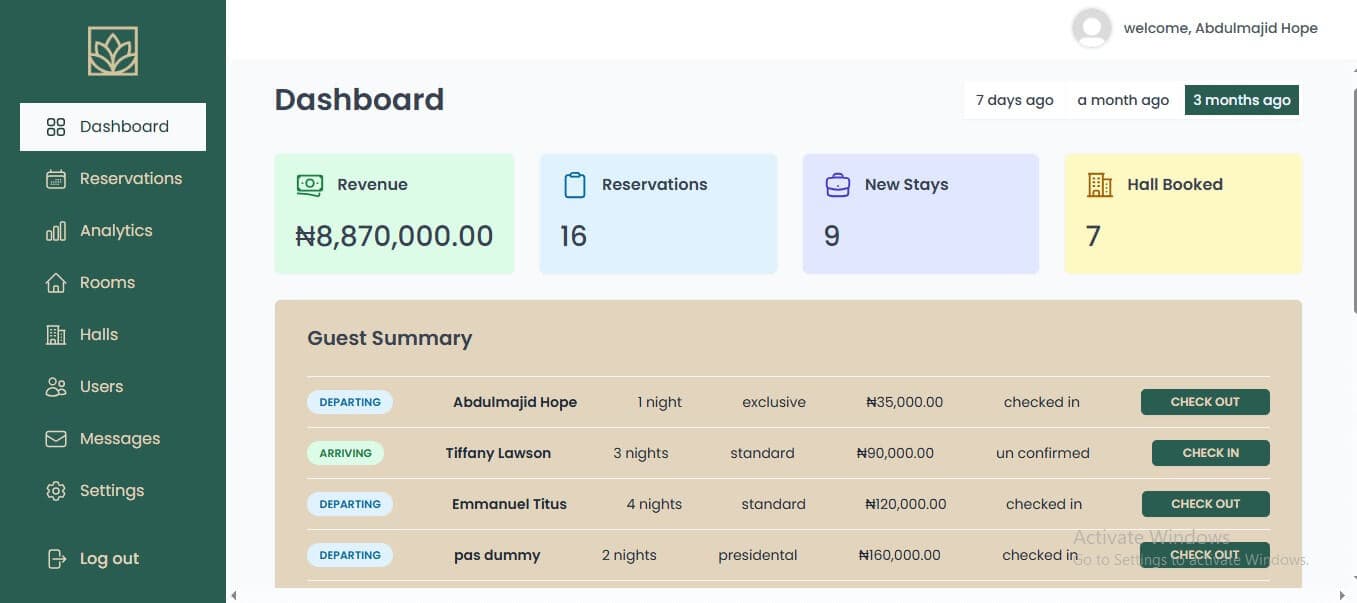Click the Users people icon
This screenshot has height=603, width=1357.
click(55, 386)
